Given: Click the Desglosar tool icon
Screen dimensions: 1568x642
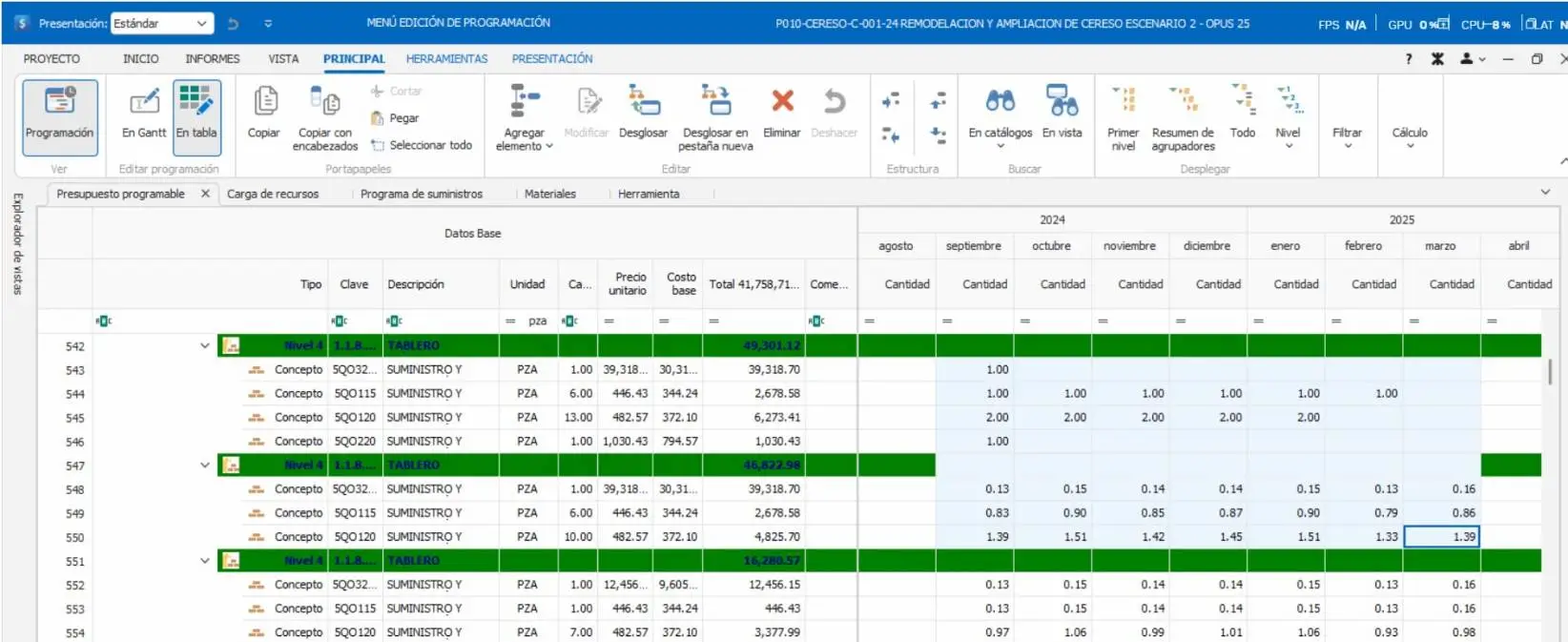Looking at the screenshot, I should coord(644,101).
